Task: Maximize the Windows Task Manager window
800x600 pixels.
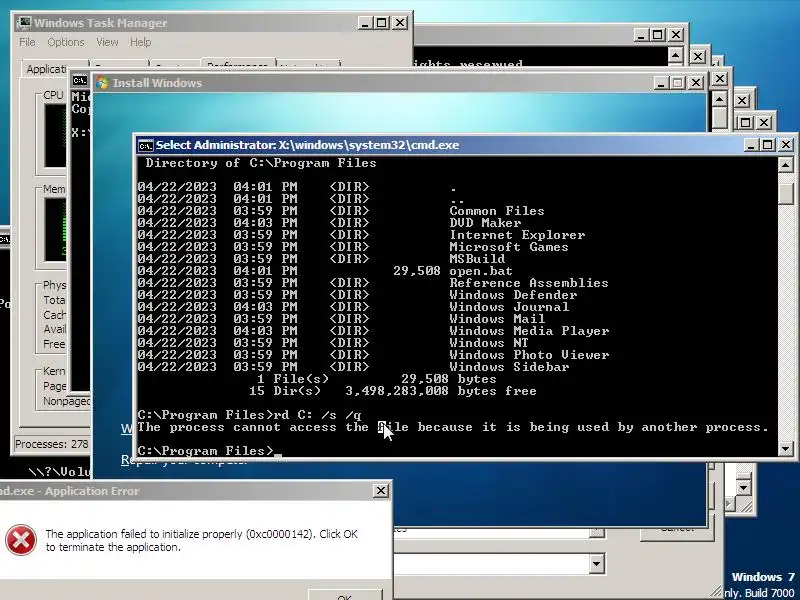Action: [382, 23]
